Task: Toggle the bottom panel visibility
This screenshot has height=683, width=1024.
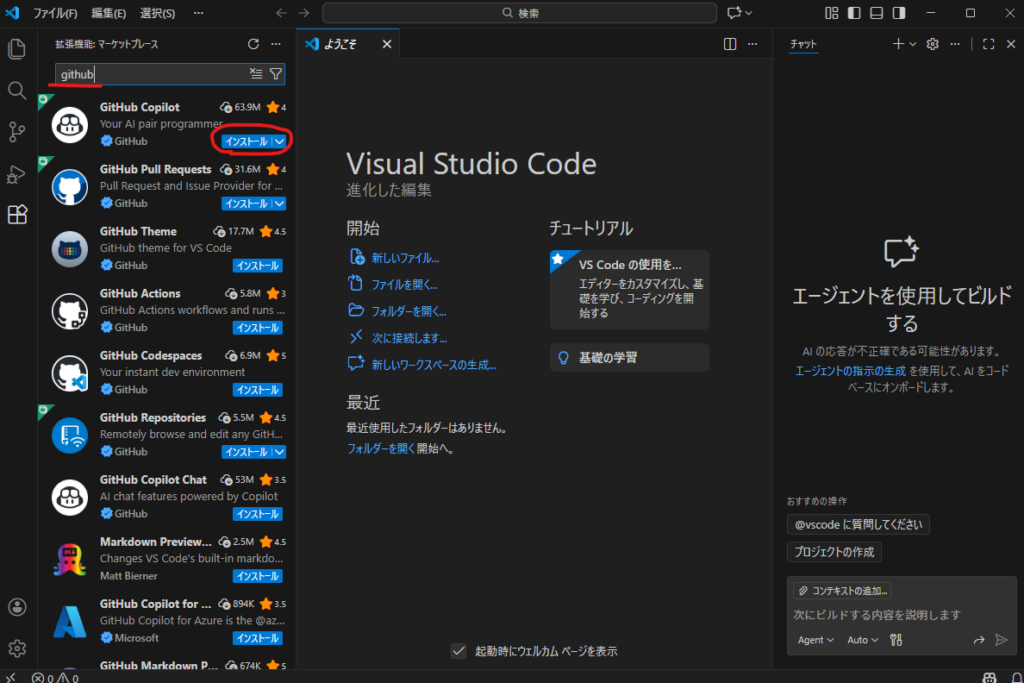Action: coord(876,13)
